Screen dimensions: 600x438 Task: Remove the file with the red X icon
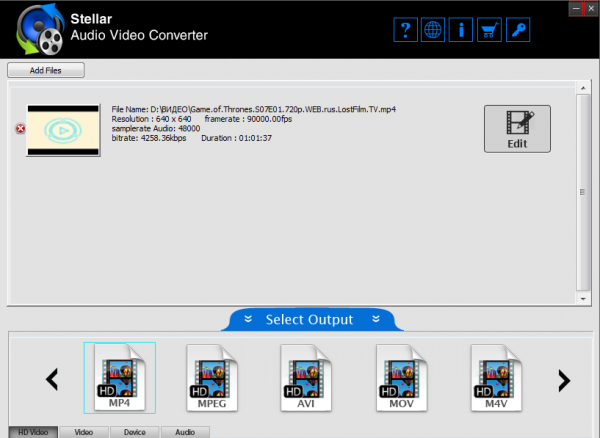(x=20, y=129)
